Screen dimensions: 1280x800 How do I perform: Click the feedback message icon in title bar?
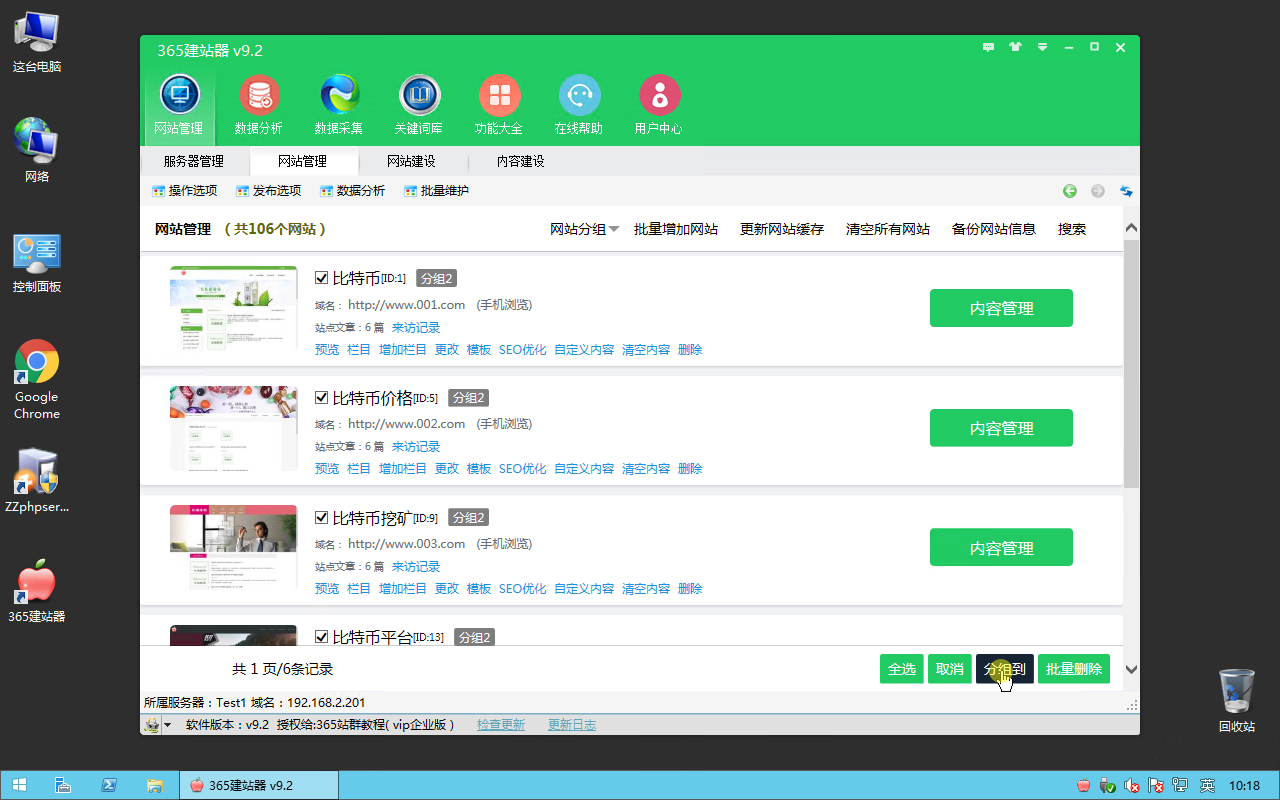(989, 47)
